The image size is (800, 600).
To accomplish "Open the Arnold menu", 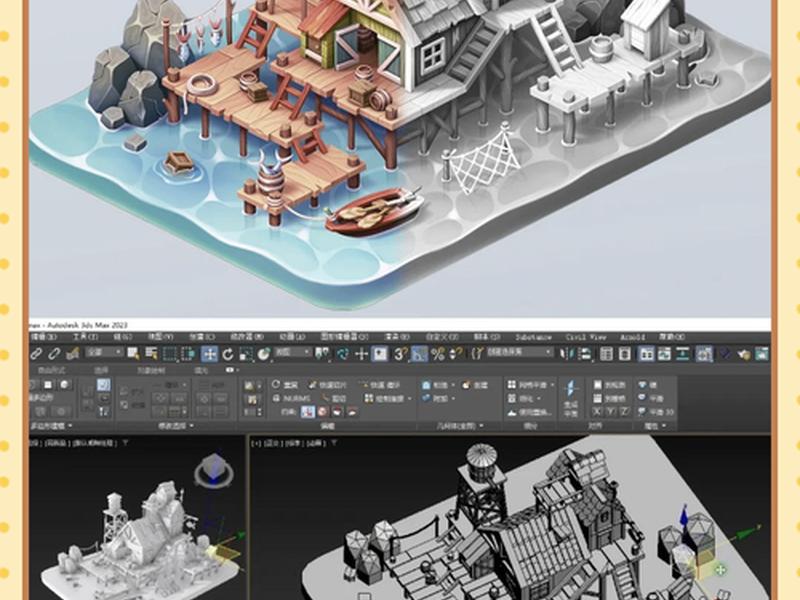I will (633, 337).
